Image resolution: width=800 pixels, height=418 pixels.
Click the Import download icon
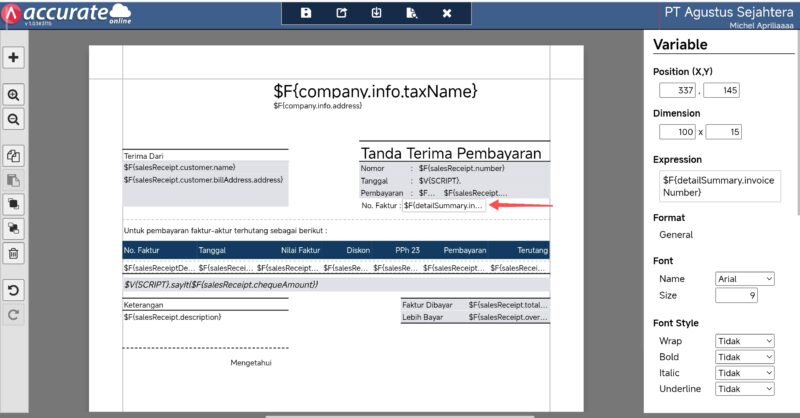(376, 13)
